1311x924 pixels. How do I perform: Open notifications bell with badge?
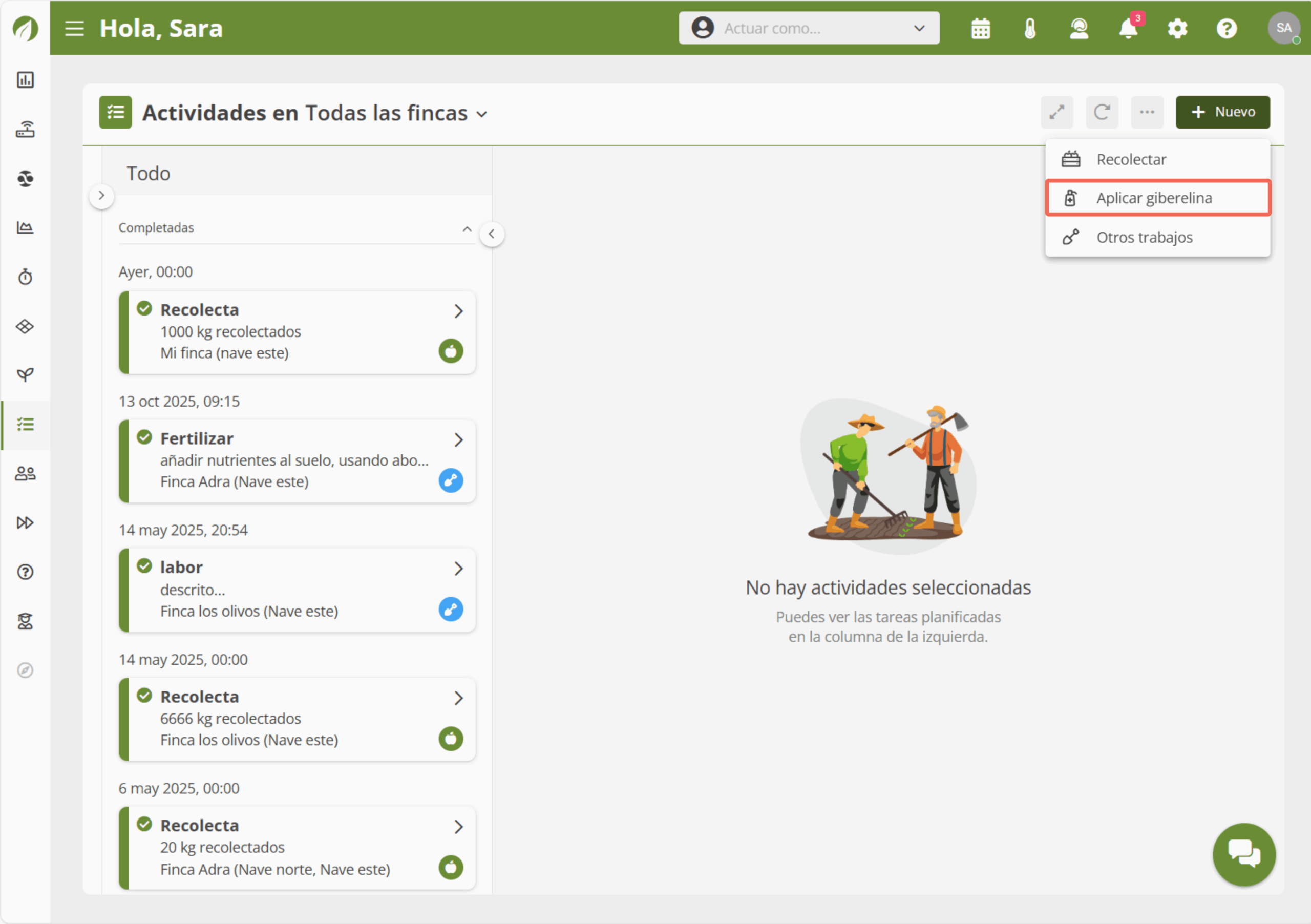[1128, 29]
